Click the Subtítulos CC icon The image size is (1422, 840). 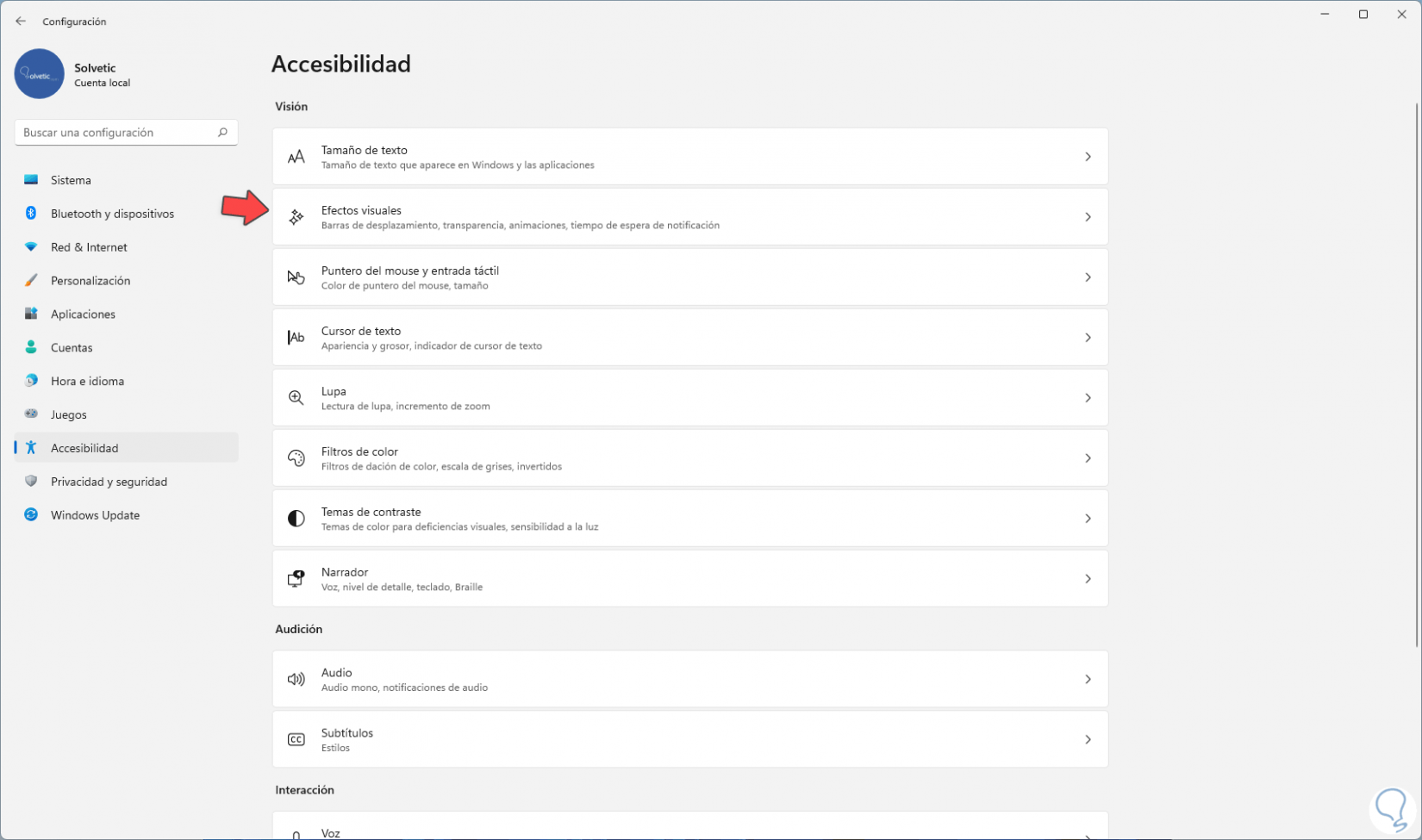[x=296, y=740]
